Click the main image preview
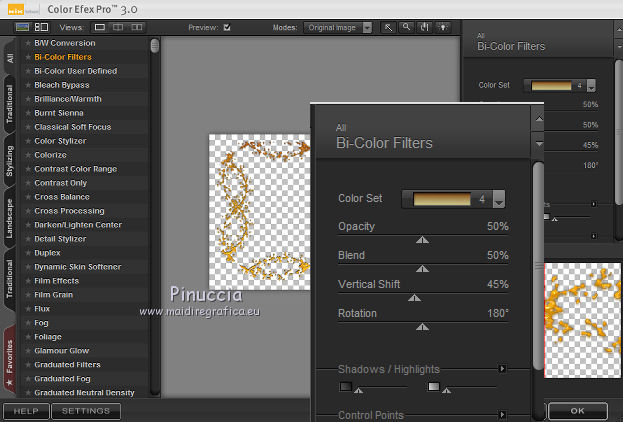 259,212
